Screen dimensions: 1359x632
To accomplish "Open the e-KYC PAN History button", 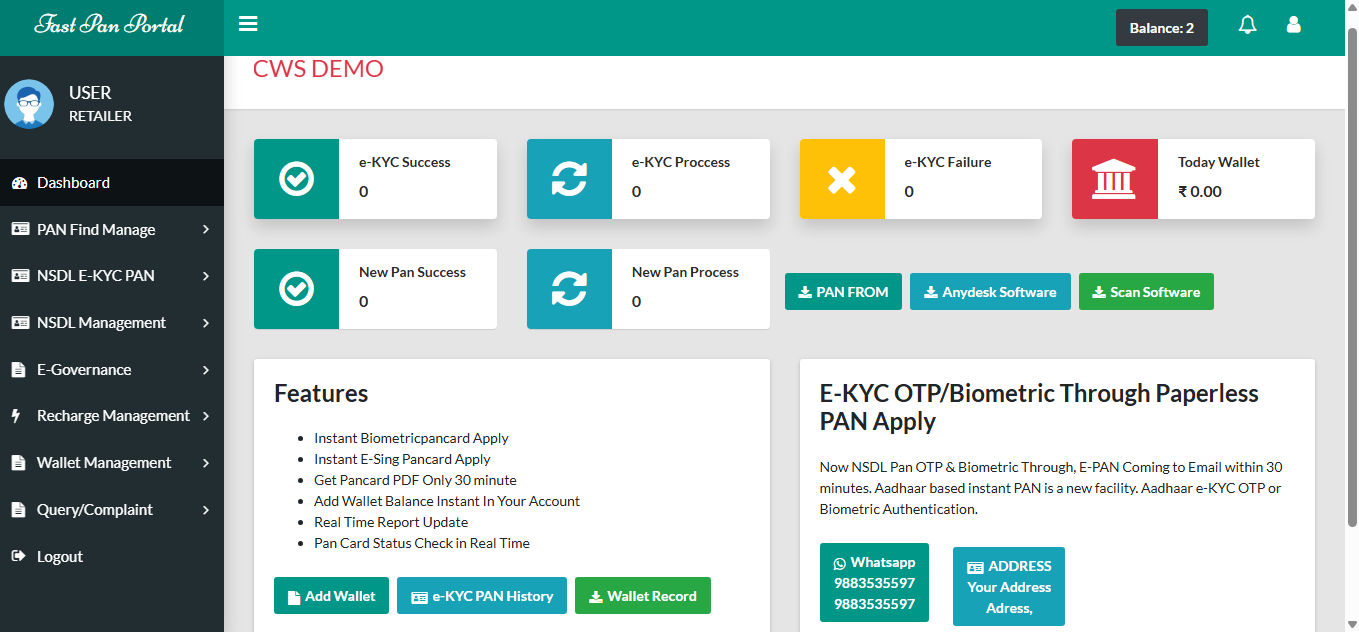I will (x=481, y=596).
